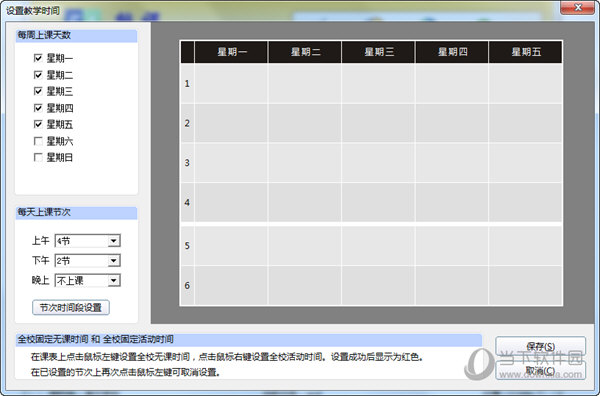Viewport: 600px width, 396px height.
Task: Click the 取消(C) button
Action: point(540,370)
